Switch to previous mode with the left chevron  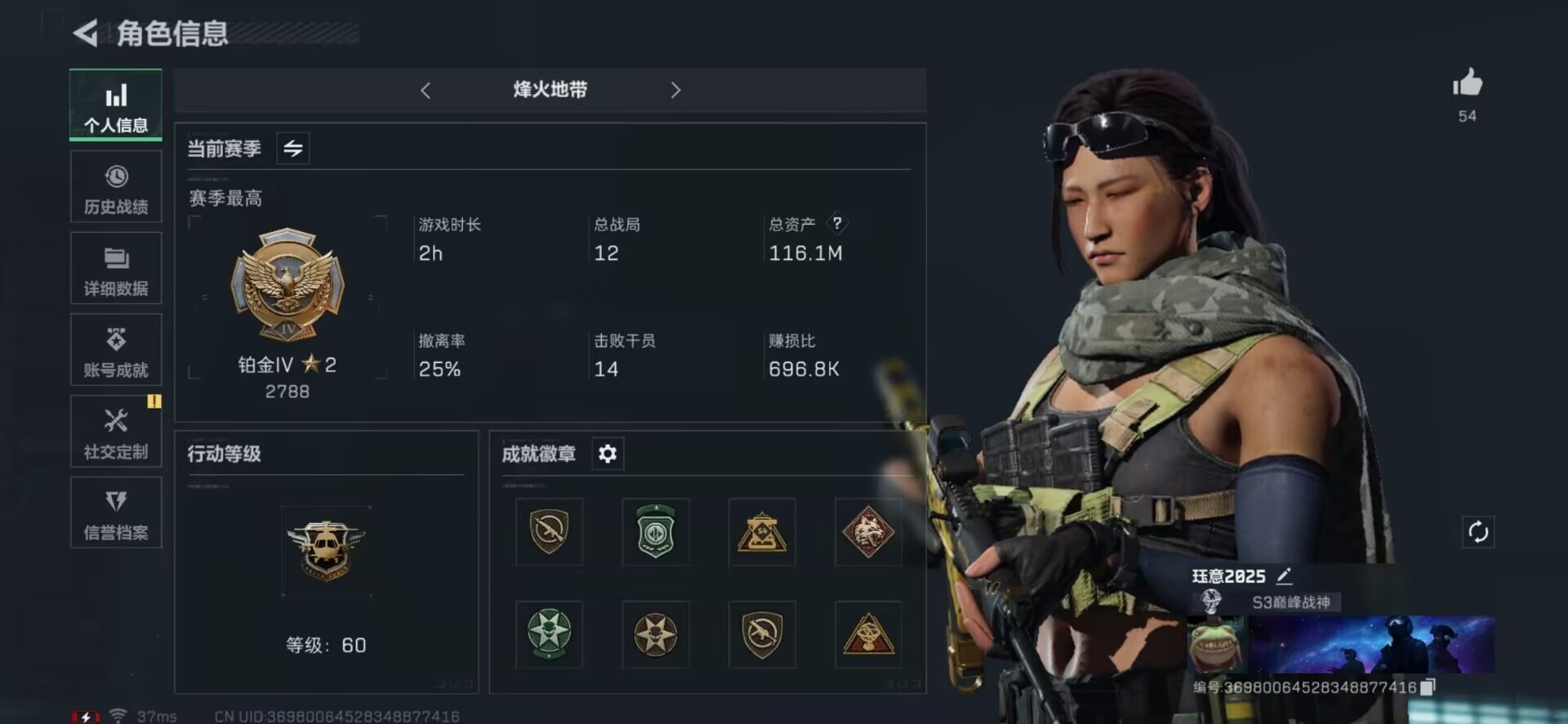(x=425, y=90)
